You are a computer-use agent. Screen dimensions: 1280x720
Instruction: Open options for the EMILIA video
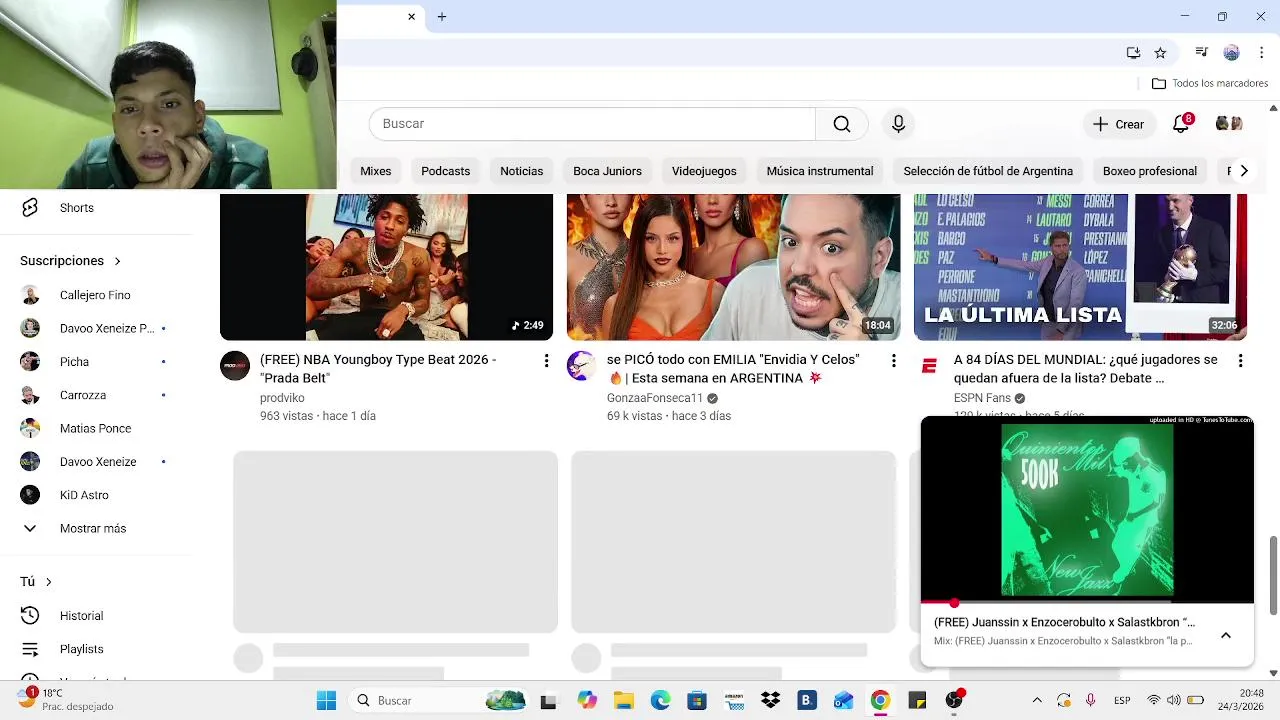[893, 360]
